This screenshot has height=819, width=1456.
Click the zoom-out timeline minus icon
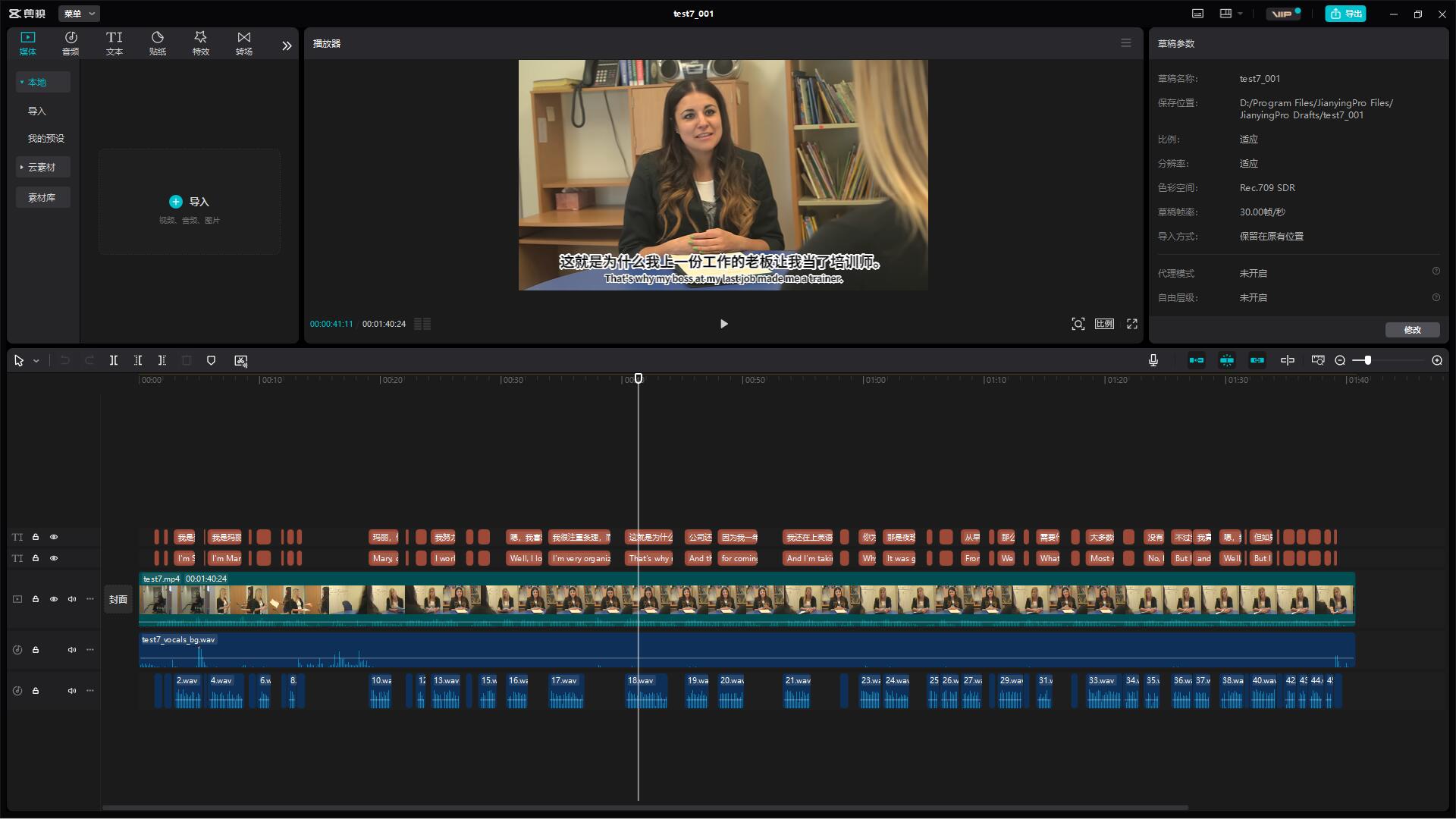tap(1340, 361)
